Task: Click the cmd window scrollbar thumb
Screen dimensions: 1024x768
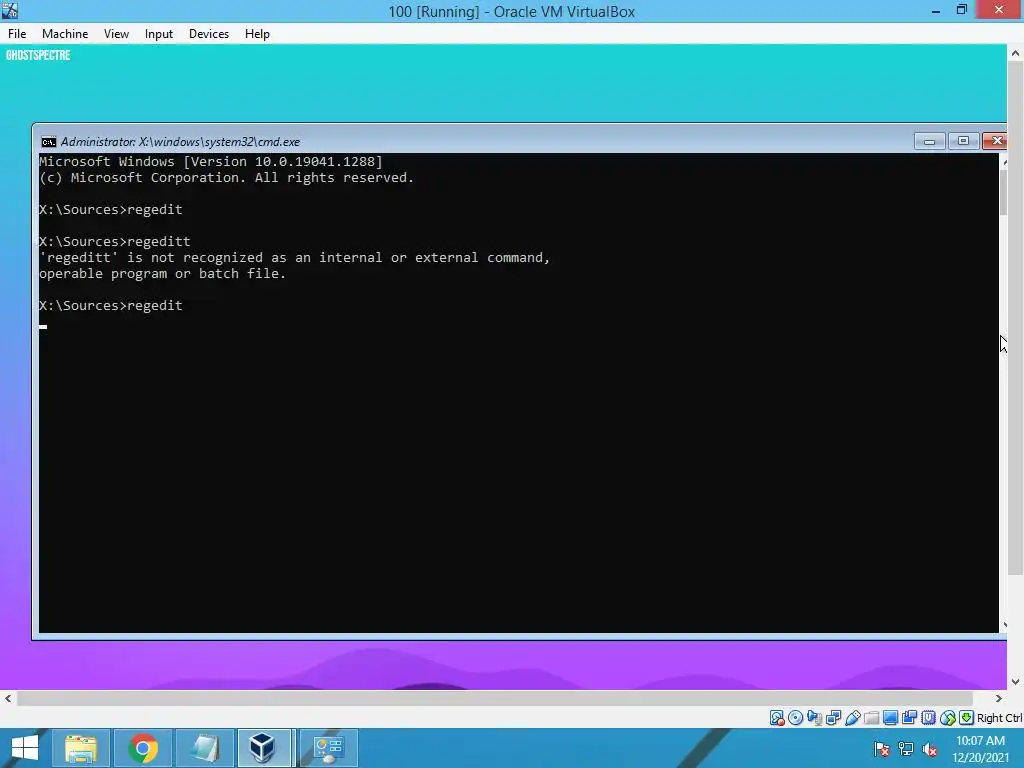Action: click(1003, 193)
